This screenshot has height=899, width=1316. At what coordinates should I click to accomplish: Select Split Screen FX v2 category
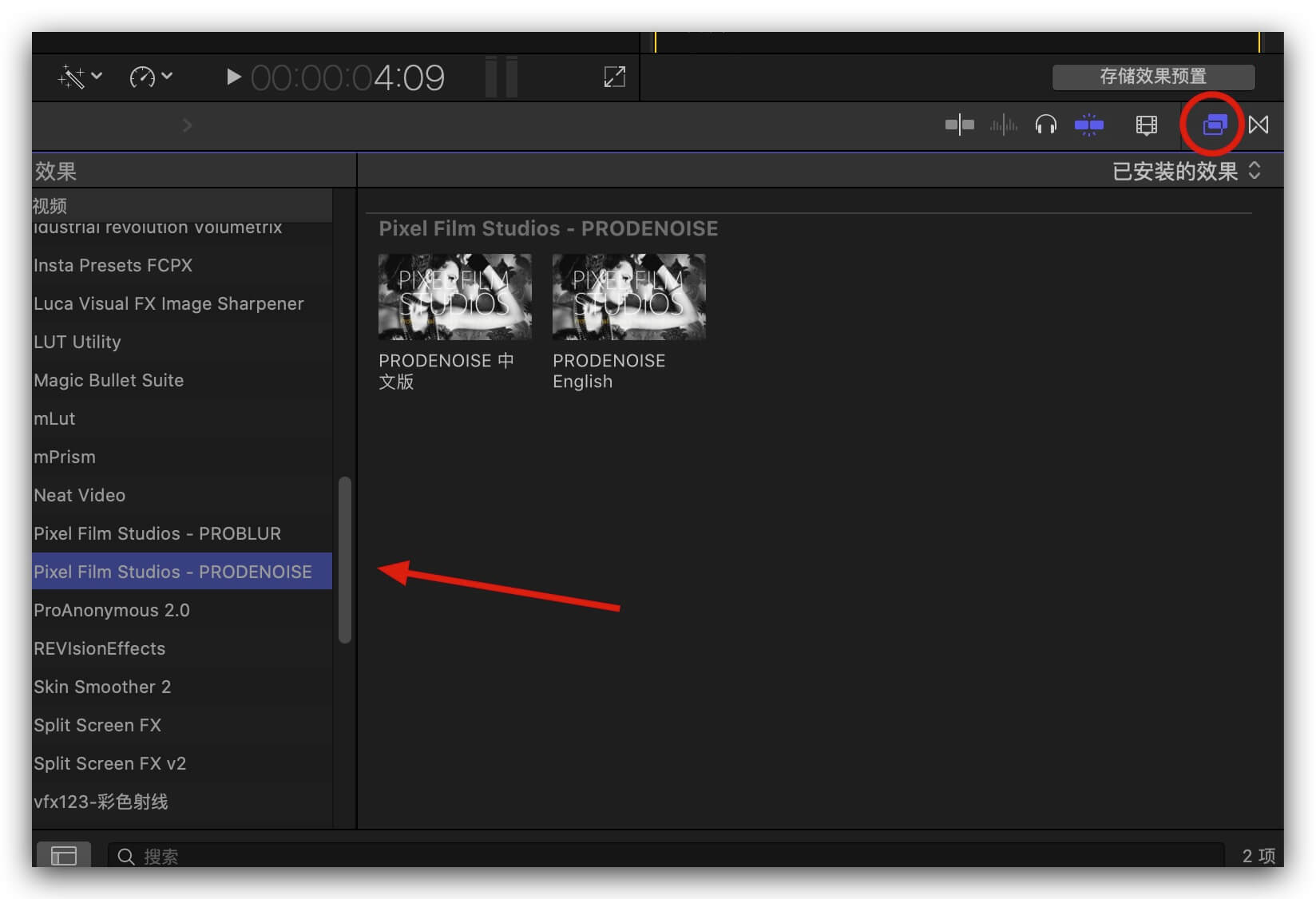182,763
